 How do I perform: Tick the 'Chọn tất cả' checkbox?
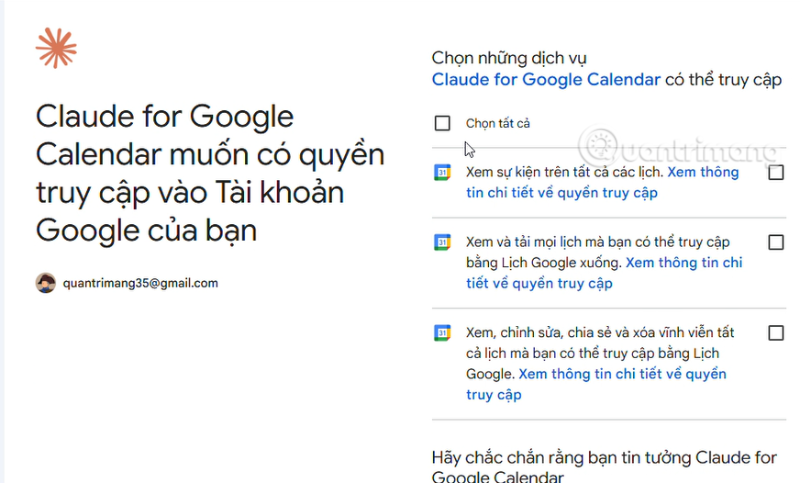pyautogui.click(x=442, y=123)
